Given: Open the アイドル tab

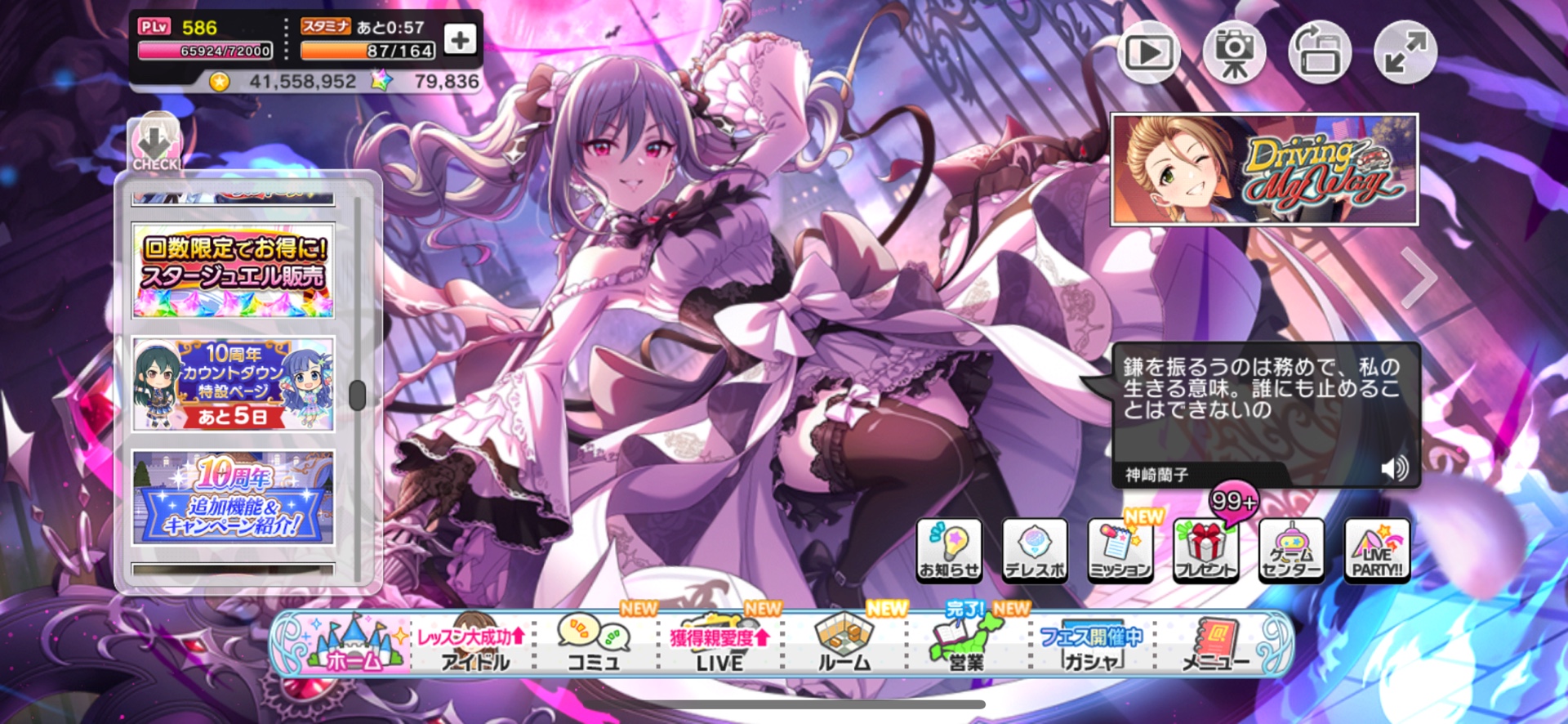Looking at the screenshot, I should tap(474, 645).
